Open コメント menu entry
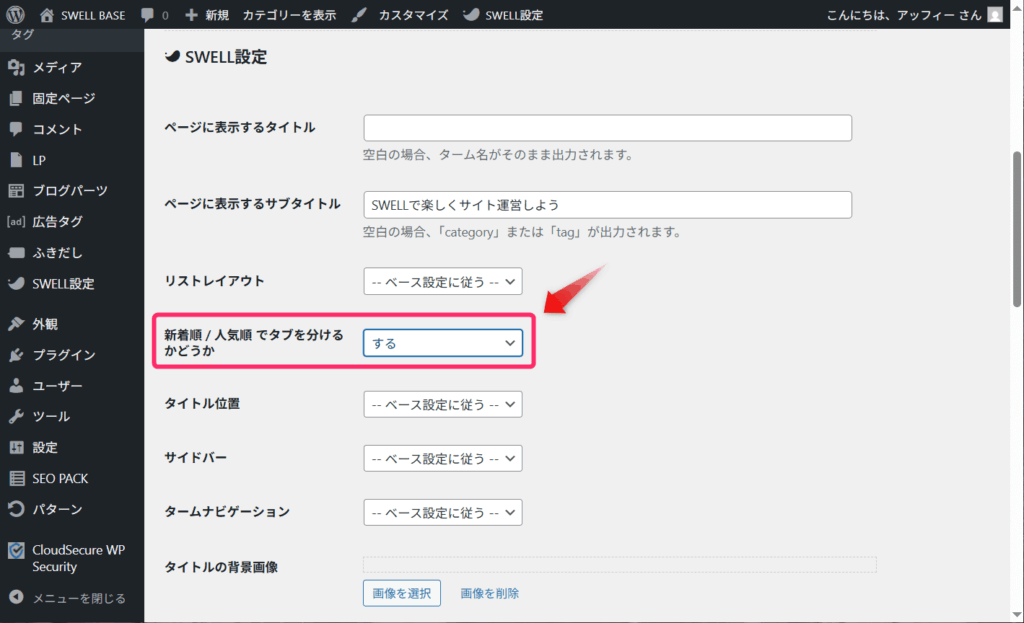1024x623 pixels. [x=57, y=129]
